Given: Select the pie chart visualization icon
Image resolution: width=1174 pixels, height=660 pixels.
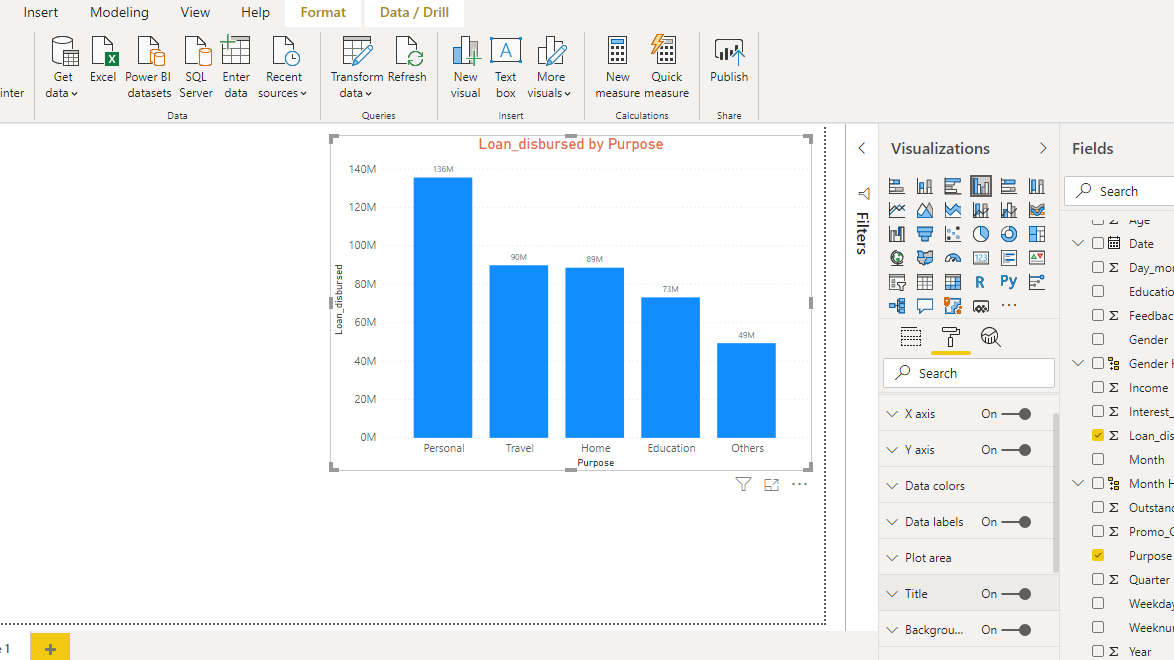Looking at the screenshot, I should pyautogui.click(x=981, y=234).
